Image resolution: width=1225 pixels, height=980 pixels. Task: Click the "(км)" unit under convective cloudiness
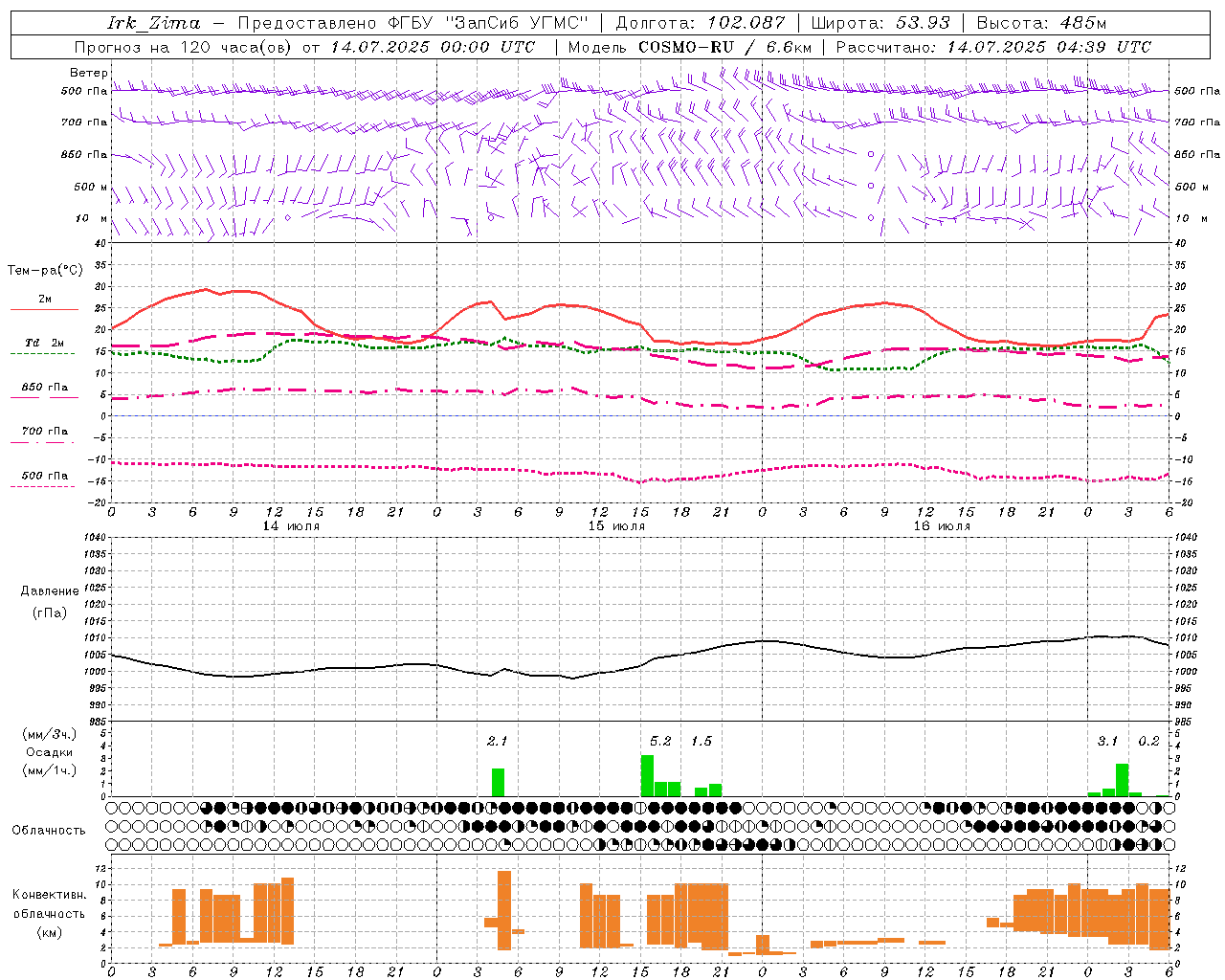[51, 931]
